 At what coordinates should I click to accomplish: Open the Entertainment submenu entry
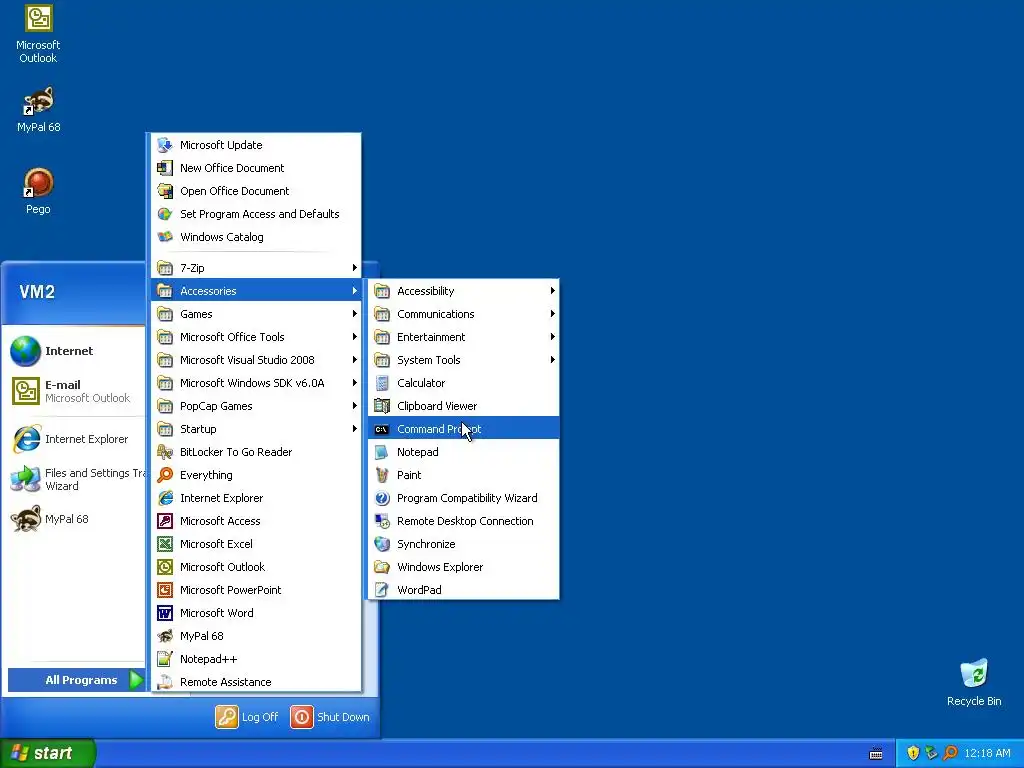pos(464,336)
